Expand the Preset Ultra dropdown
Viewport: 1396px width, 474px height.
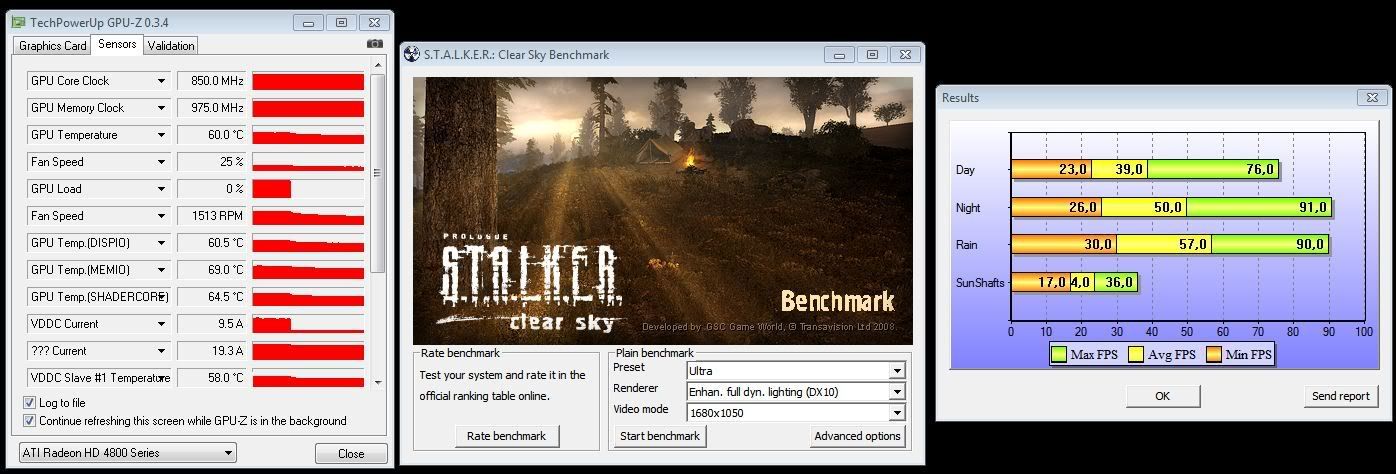896,371
